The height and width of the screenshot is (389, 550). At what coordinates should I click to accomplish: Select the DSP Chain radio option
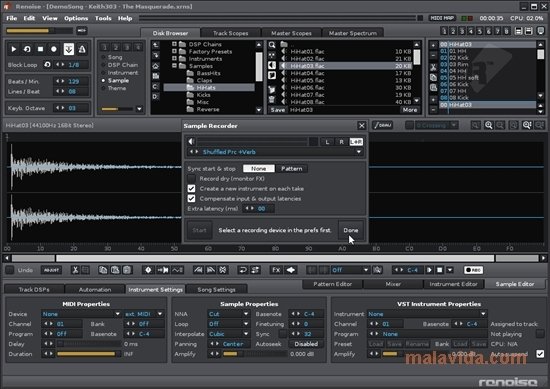pos(120,65)
